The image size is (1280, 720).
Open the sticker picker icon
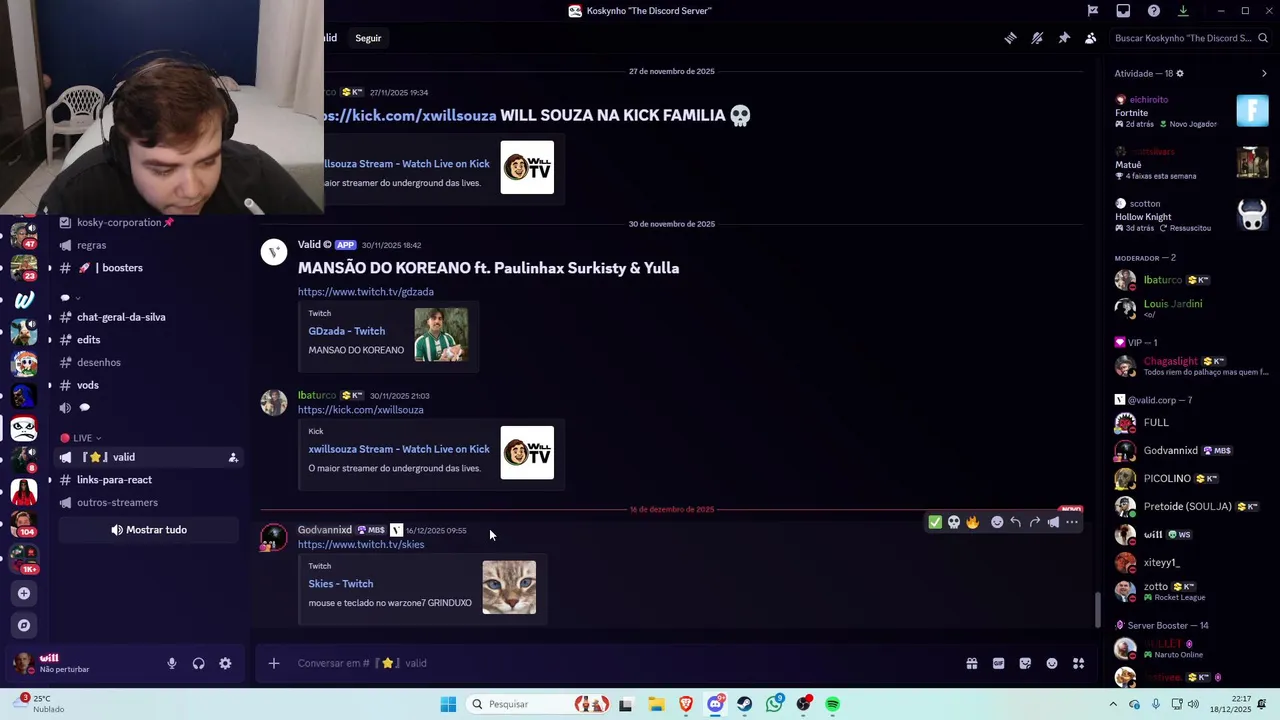point(1025,663)
